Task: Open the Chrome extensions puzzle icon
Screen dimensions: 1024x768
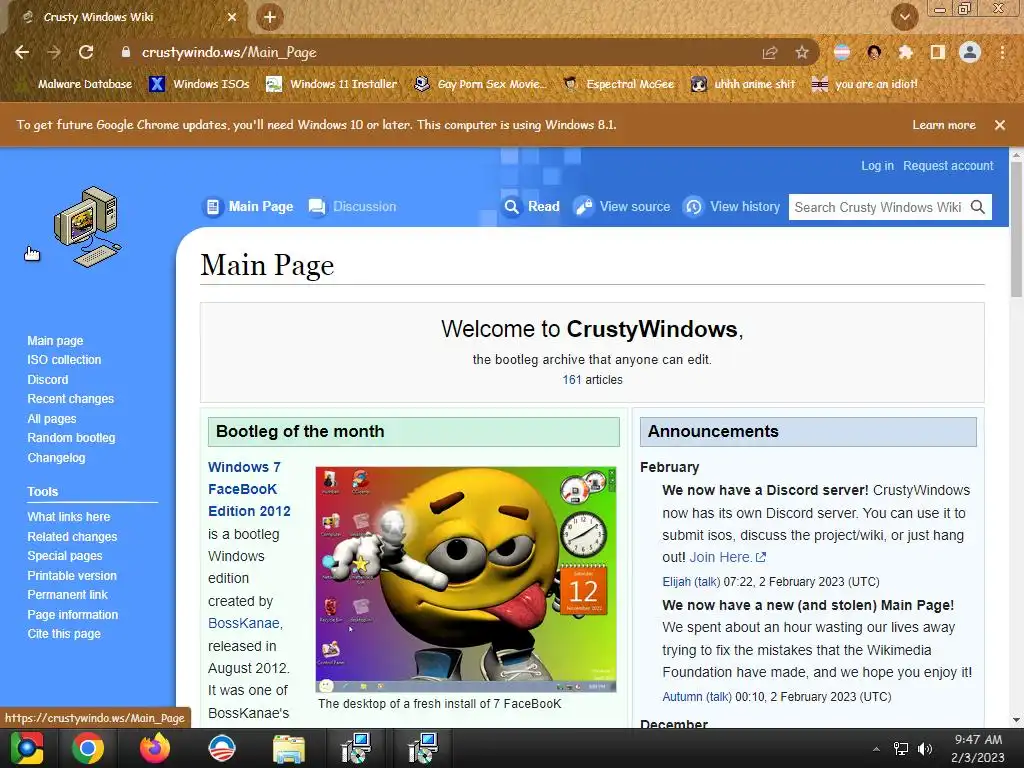Action: (x=906, y=52)
